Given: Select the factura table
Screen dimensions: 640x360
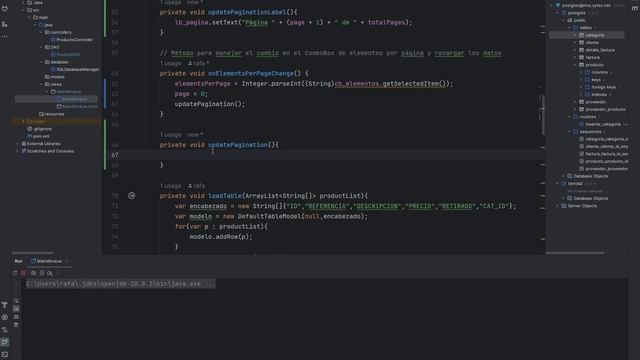Looking at the screenshot, I should pos(590,58).
